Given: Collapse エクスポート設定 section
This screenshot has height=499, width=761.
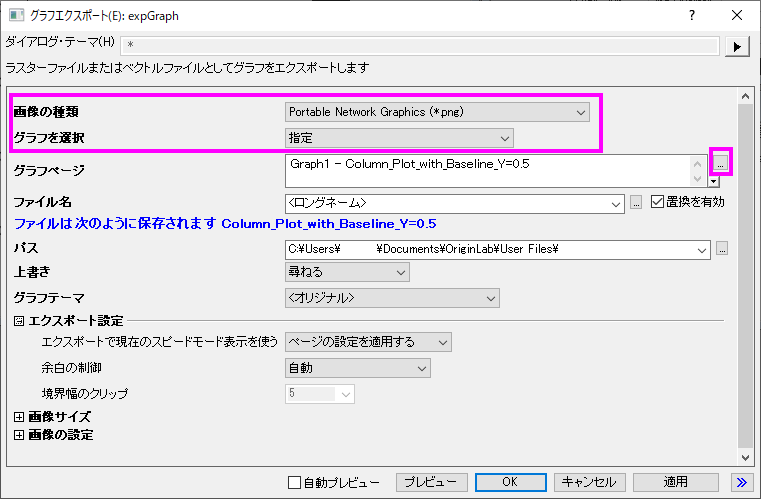Looking at the screenshot, I should (19, 321).
